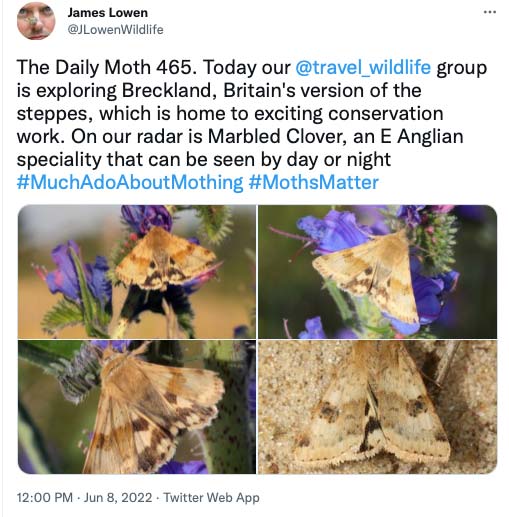View bottom-right moth on sand photo
The height and width of the screenshot is (517, 509).
click(378, 407)
